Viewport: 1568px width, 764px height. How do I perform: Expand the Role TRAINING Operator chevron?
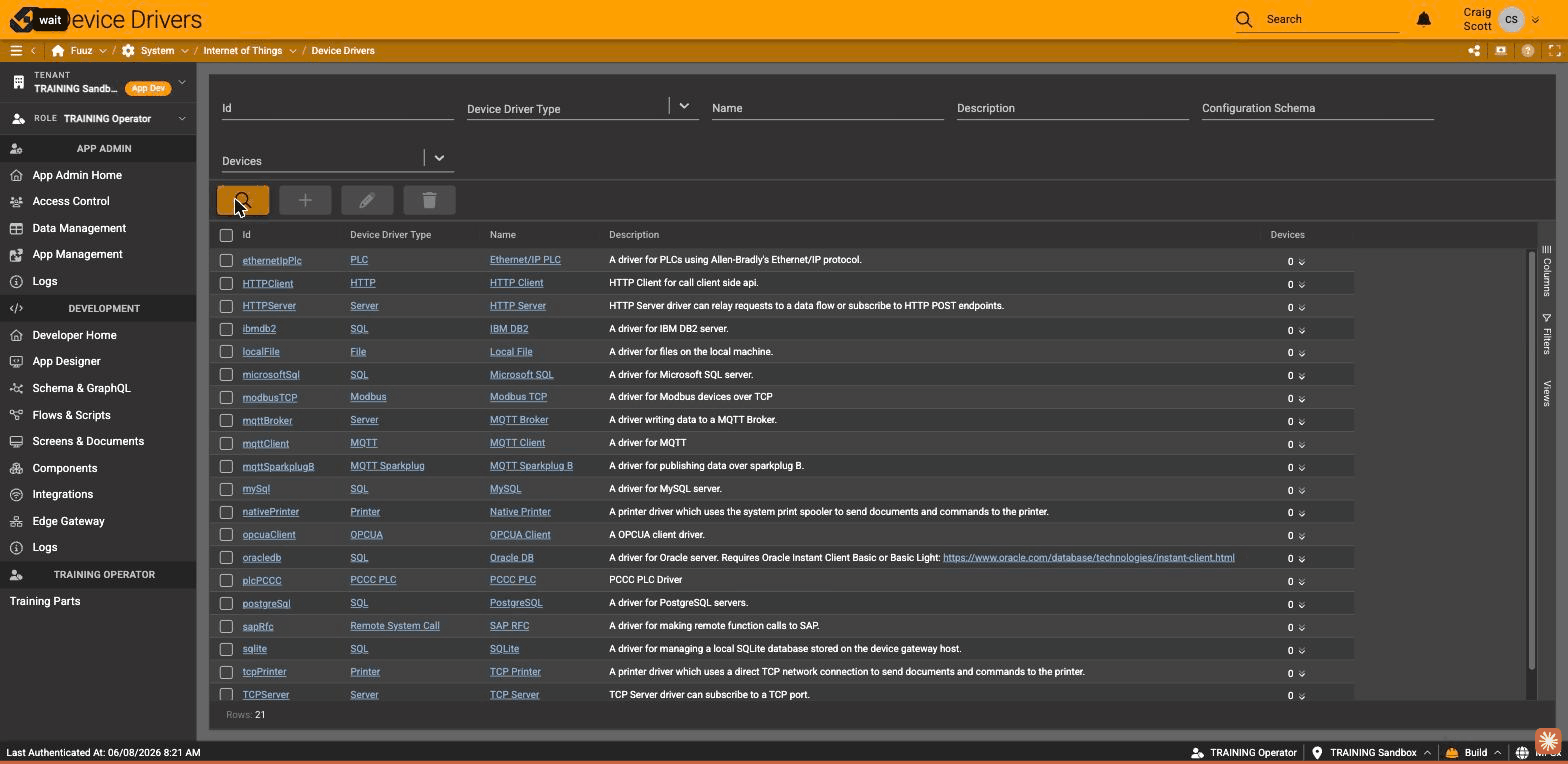pos(182,119)
